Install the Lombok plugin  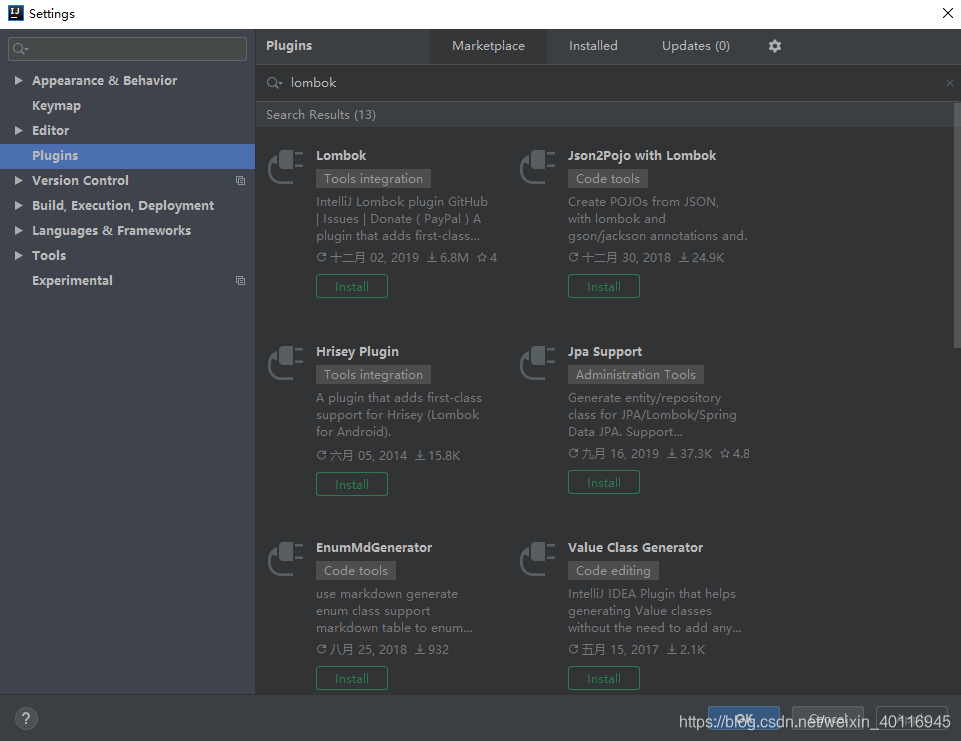click(352, 286)
